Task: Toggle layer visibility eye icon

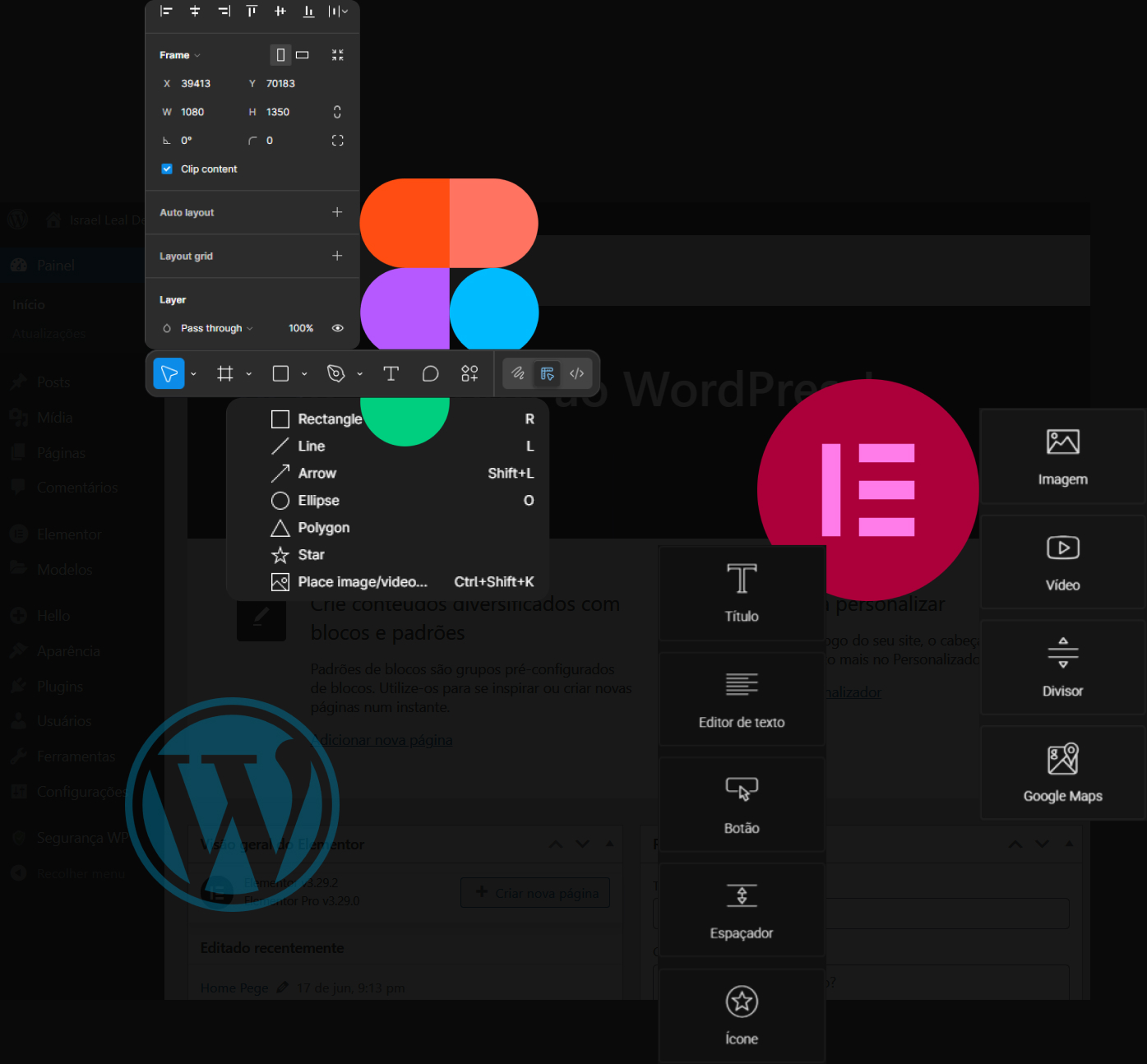Action: 337,328
